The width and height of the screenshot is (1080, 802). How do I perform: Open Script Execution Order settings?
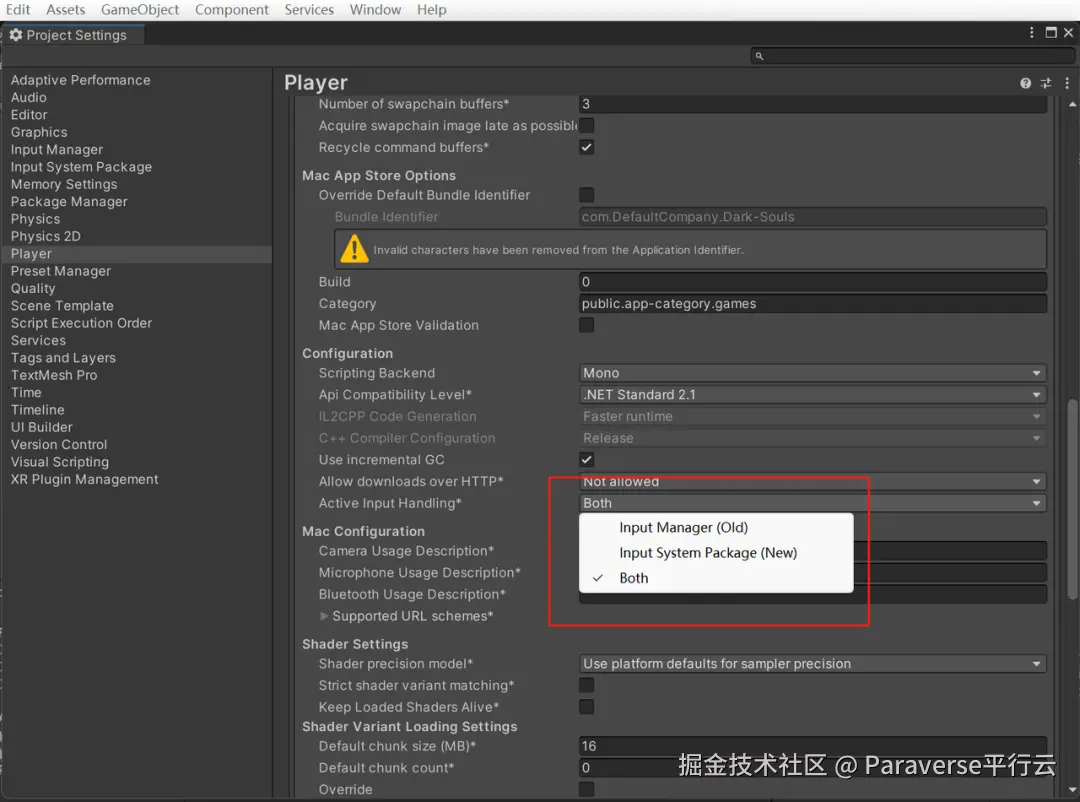pyautogui.click(x=81, y=323)
